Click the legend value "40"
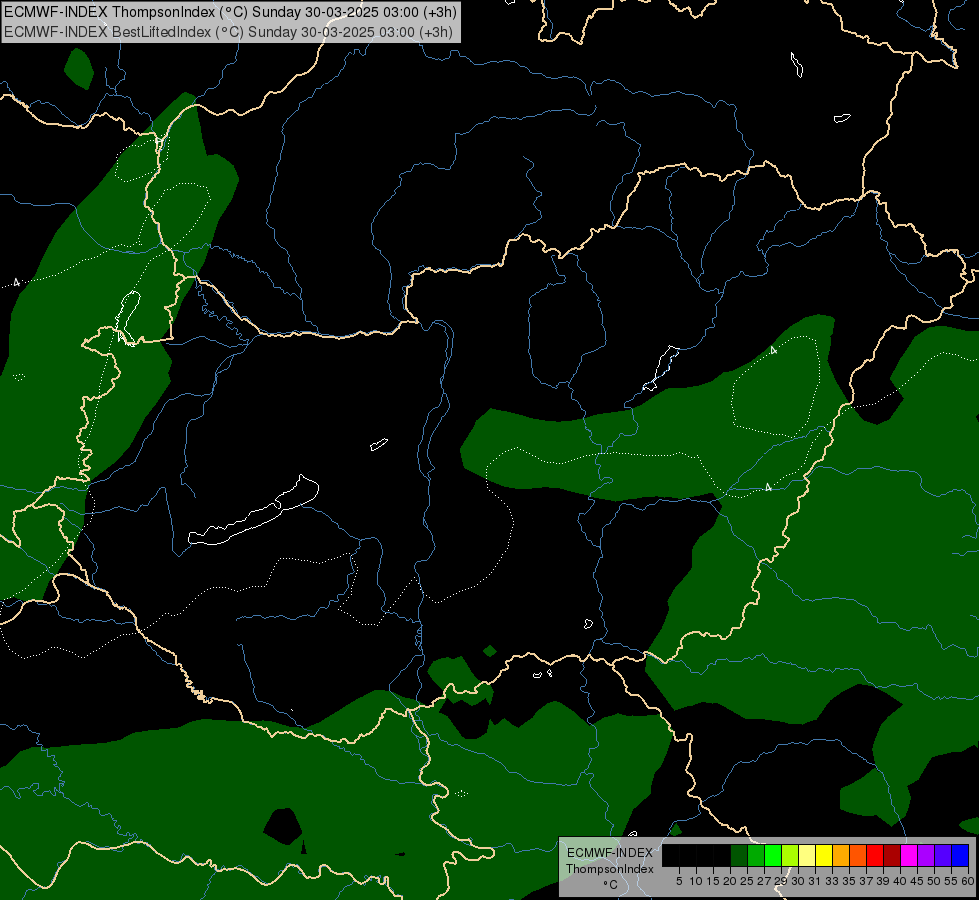The height and width of the screenshot is (900, 979). [x=900, y=881]
